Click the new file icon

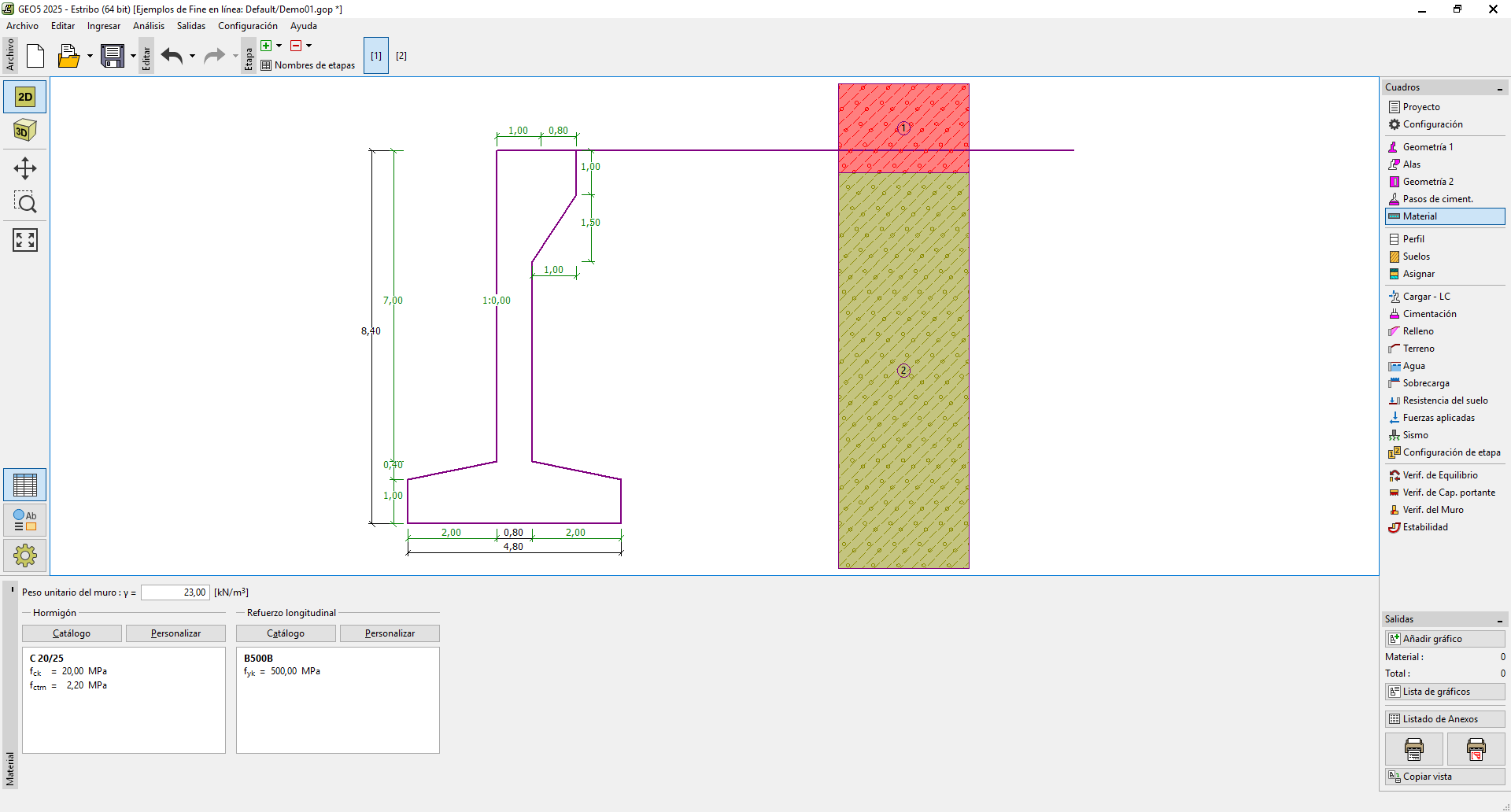(35, 56)
